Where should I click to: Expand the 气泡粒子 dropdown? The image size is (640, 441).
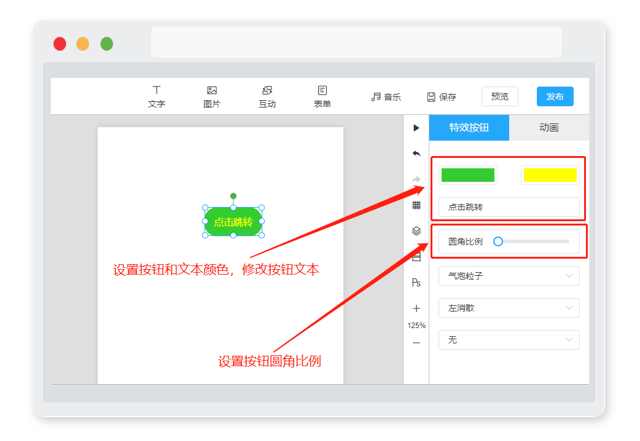pyautogui.click(x=509, y=276)
